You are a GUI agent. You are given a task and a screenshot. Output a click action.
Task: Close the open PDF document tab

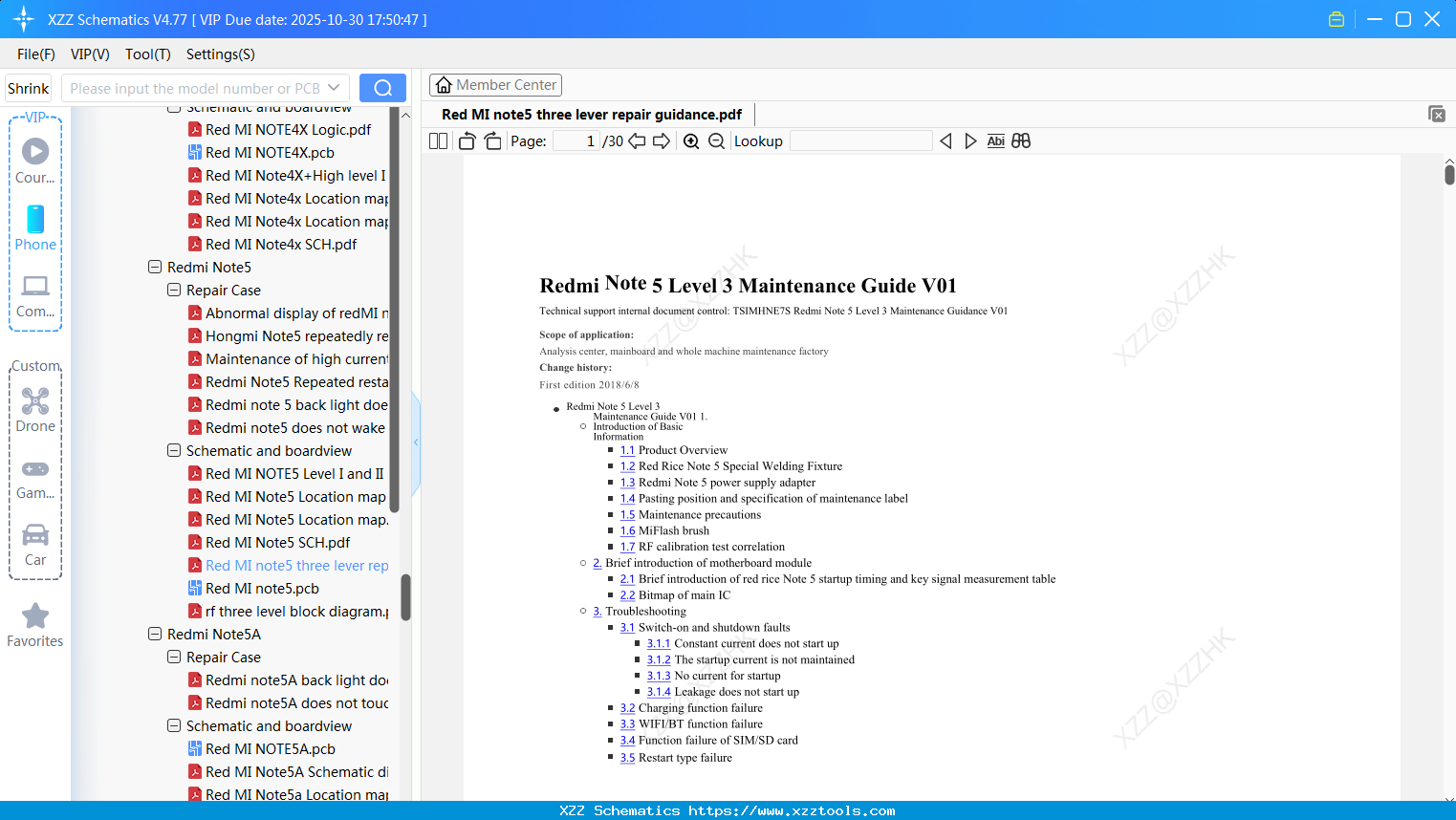(x=1437, y=114)
